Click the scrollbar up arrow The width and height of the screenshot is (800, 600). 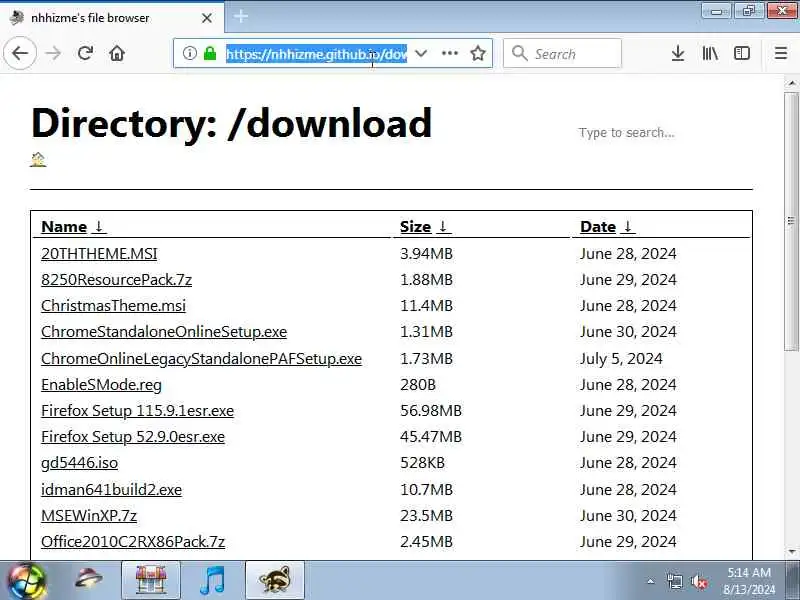791,83
